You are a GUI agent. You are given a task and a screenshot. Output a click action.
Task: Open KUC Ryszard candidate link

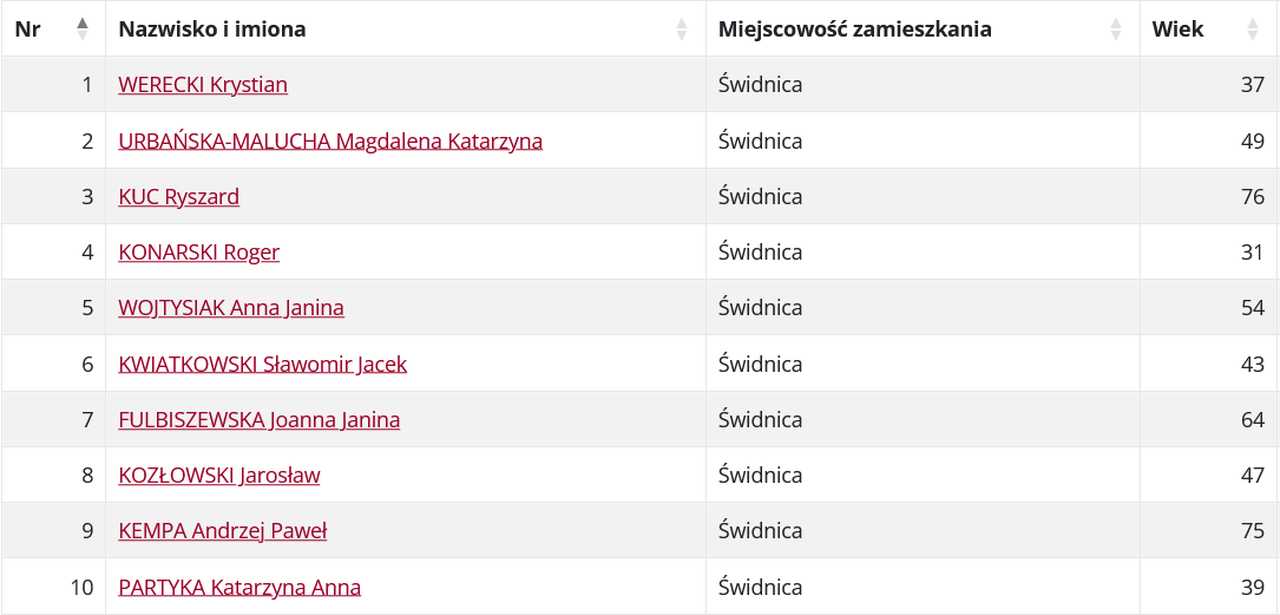[179, 197]
